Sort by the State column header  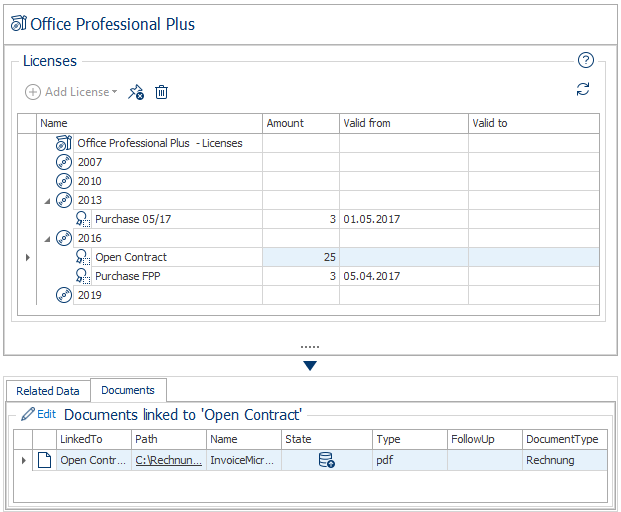point(327,439)
